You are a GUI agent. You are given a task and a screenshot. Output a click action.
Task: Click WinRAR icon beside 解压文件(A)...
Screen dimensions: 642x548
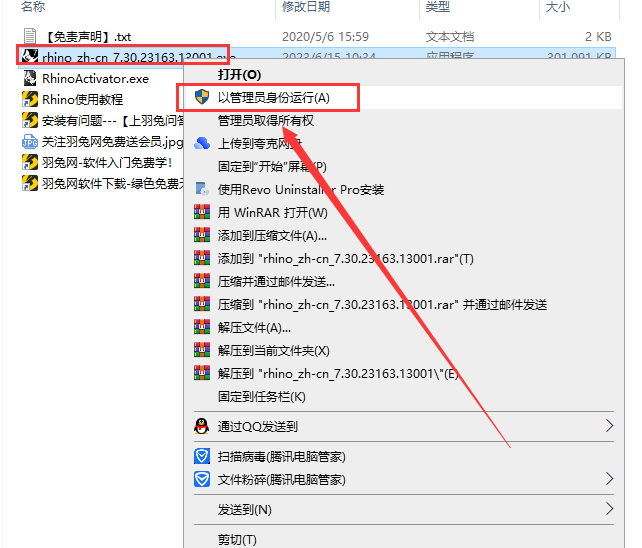(x=202, y=327)
